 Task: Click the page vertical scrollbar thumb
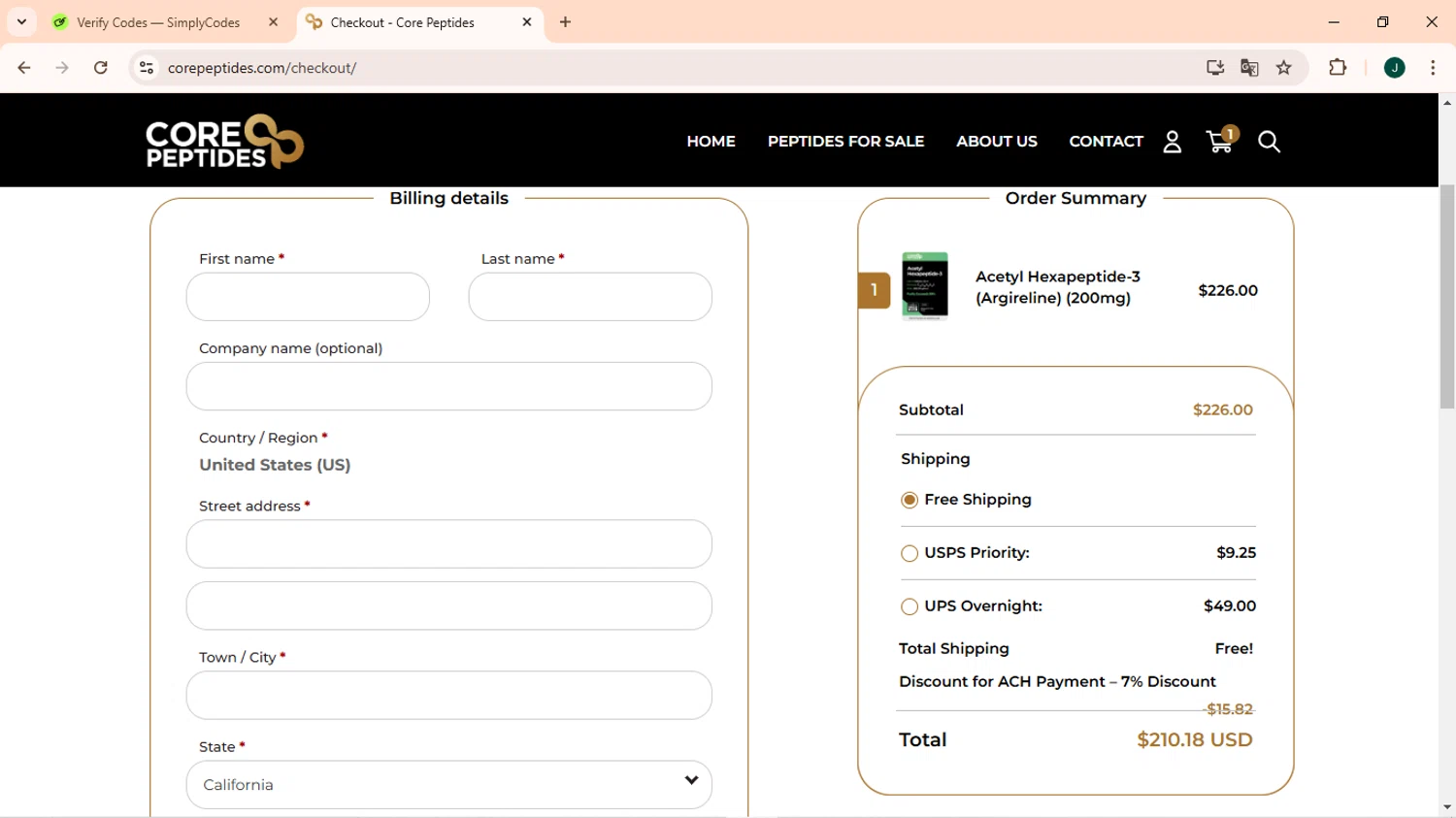(x=1447, y=296)
